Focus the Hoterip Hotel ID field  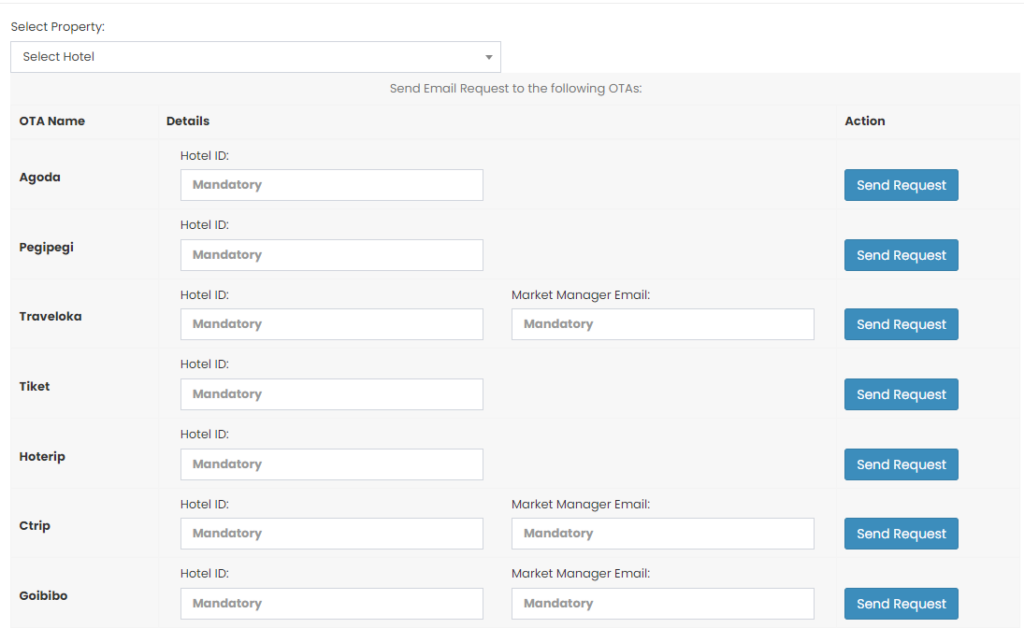332,464
